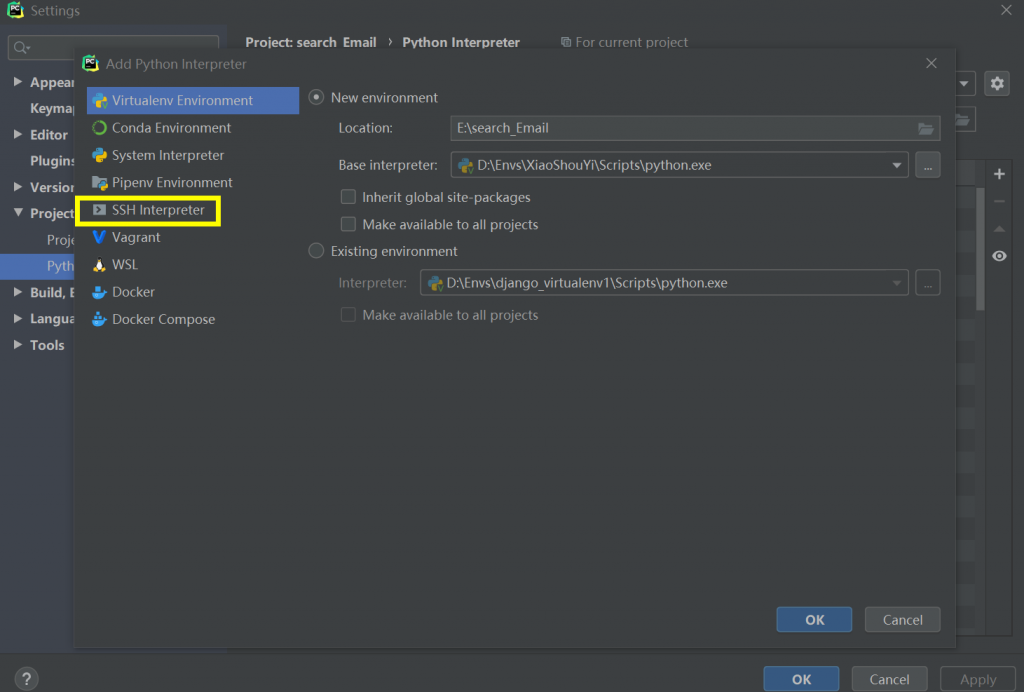Click Apply in Settings window
Viewport: 1024px width, 692px height.
pyautogui.click(x=978, y=679)
